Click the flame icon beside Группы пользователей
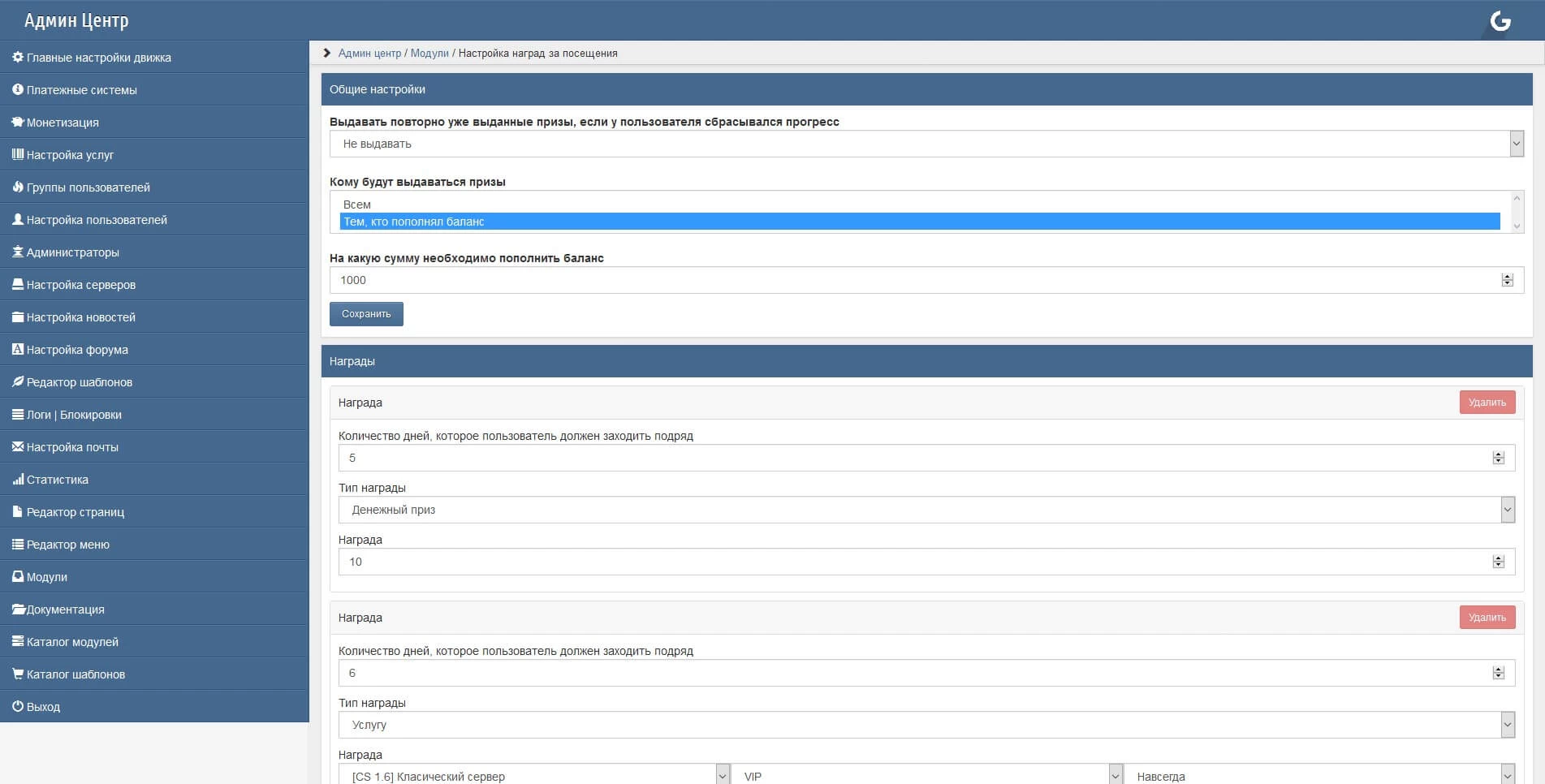The image size is (1545, 784). pyautogui.click(x=18, y=187)
